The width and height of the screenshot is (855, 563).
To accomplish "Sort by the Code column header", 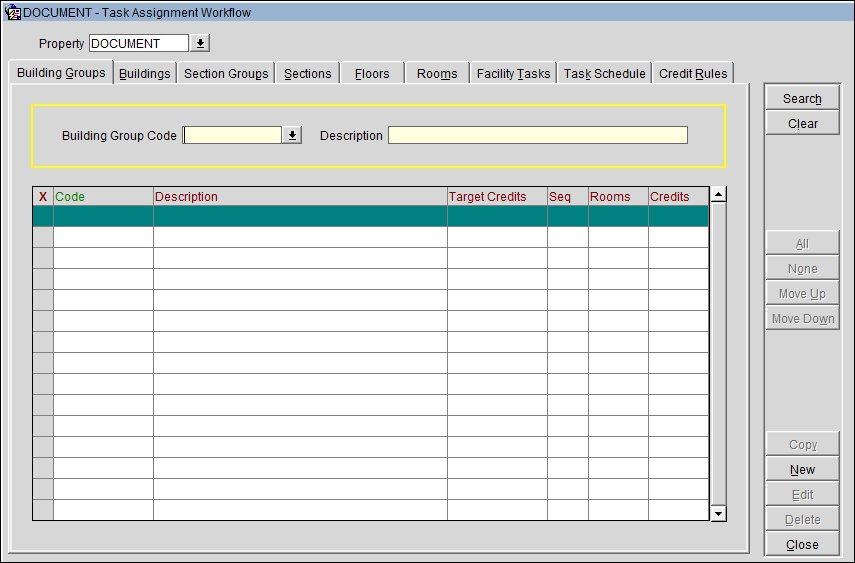I will 102,197.
